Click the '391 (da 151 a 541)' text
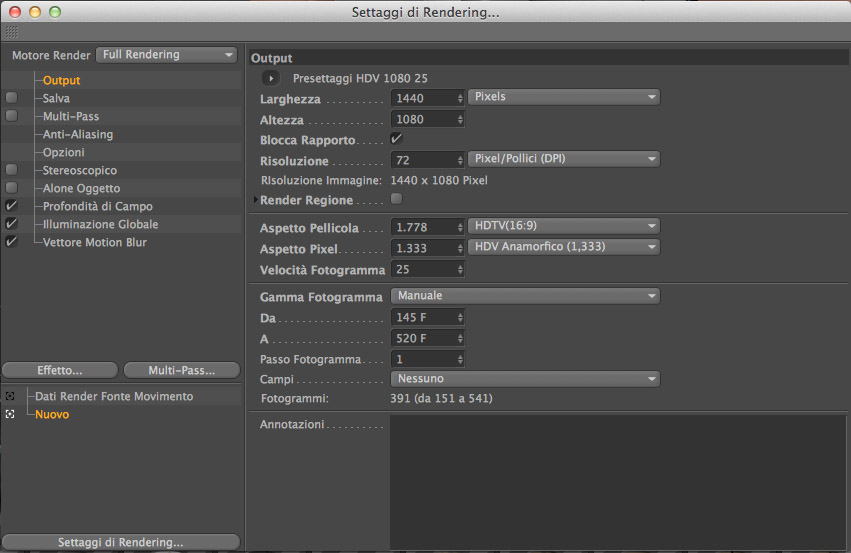Screen dimensions: 851x553 pyautogui.click(x=441, y=398)
